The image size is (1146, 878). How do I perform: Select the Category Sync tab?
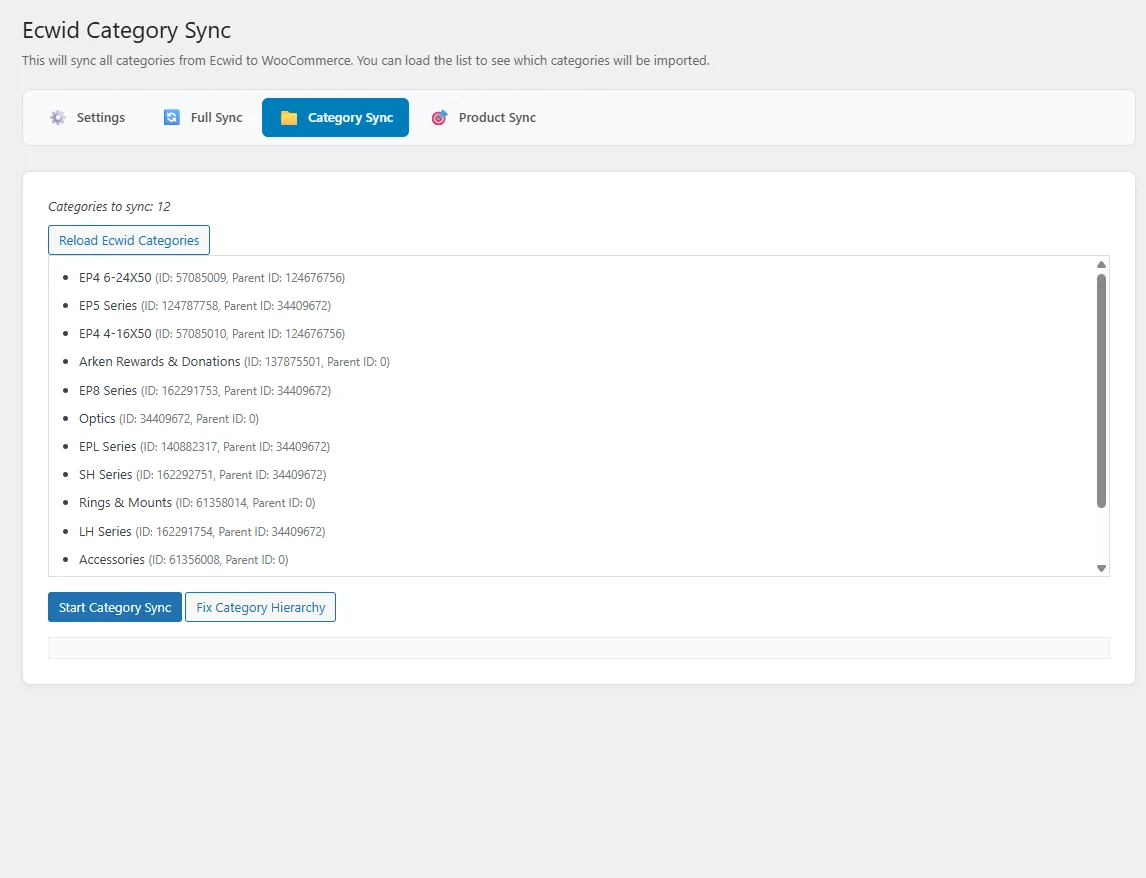335,118
